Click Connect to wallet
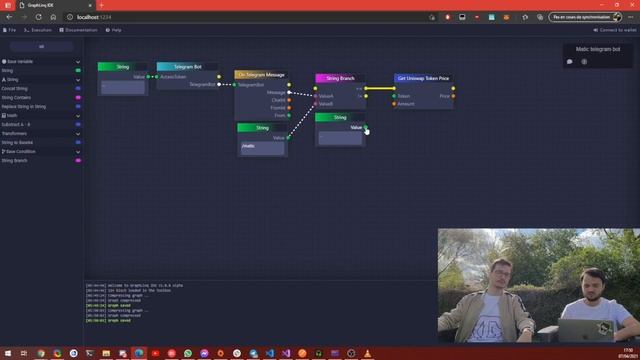Viewport: 640px width, 360px height. 615,30
